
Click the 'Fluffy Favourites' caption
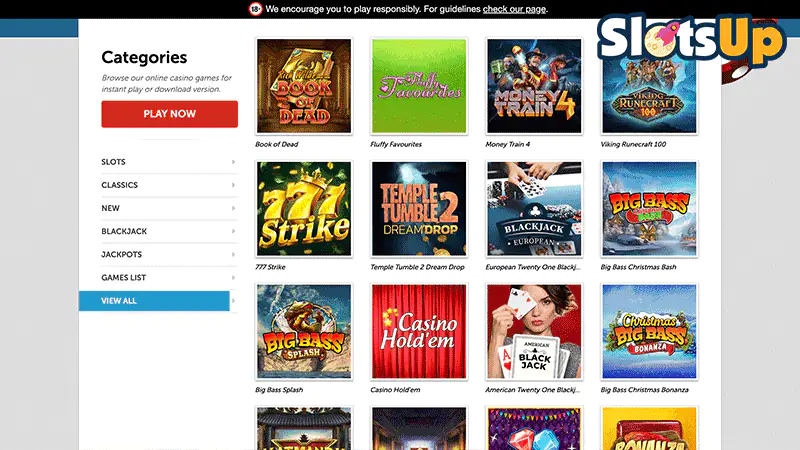(x=396, y=144)
